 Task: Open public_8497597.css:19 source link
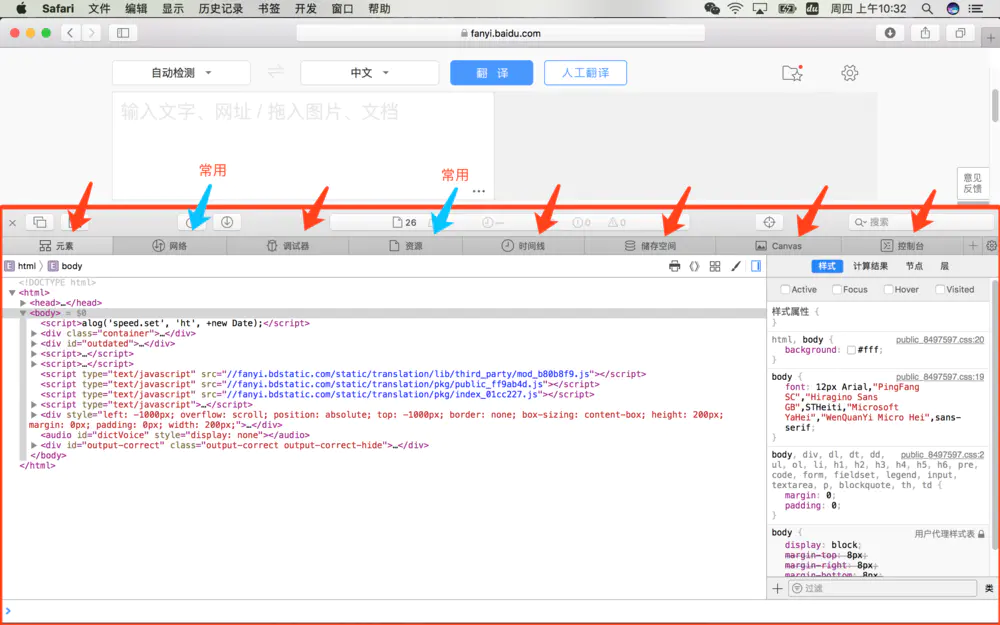point(939,377)
